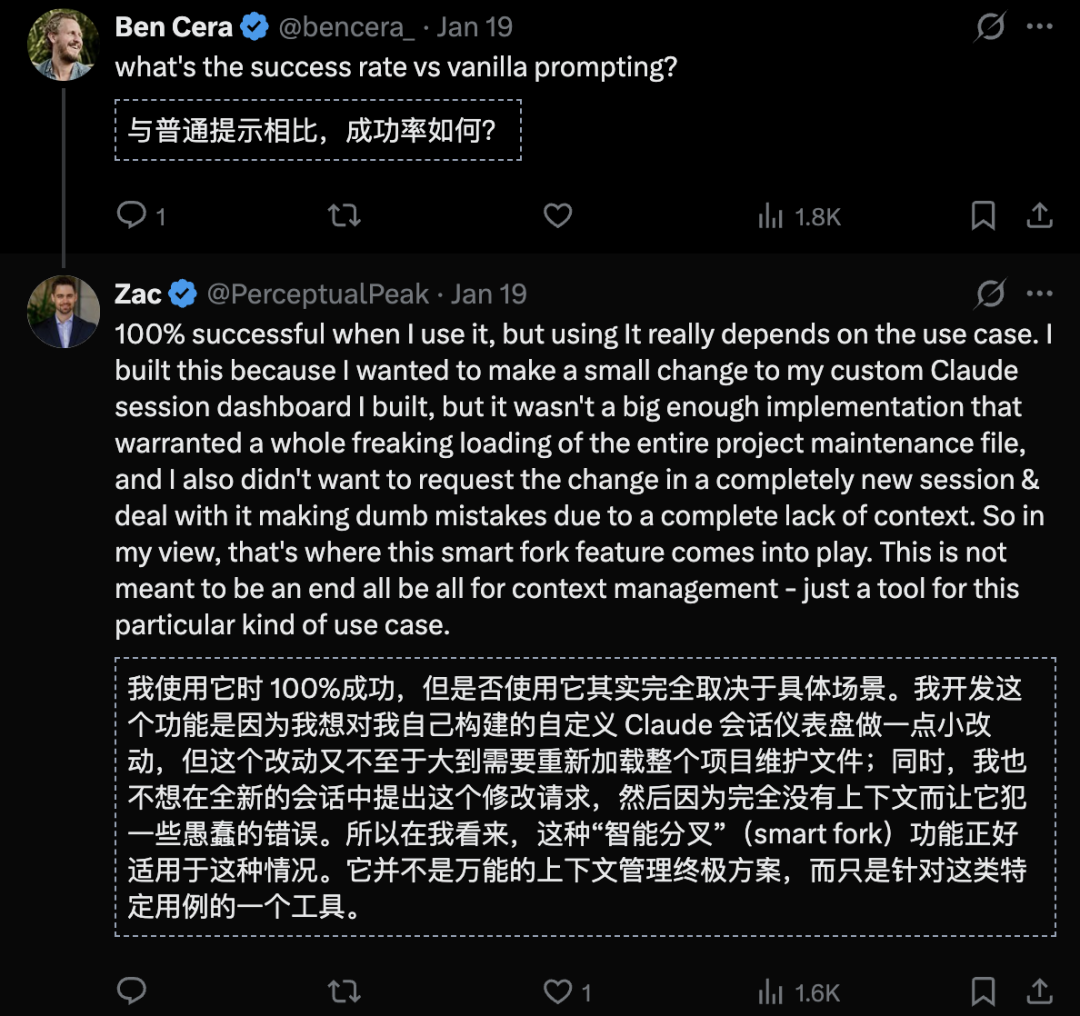Bookmark Ben Cera's tweet

983,215
